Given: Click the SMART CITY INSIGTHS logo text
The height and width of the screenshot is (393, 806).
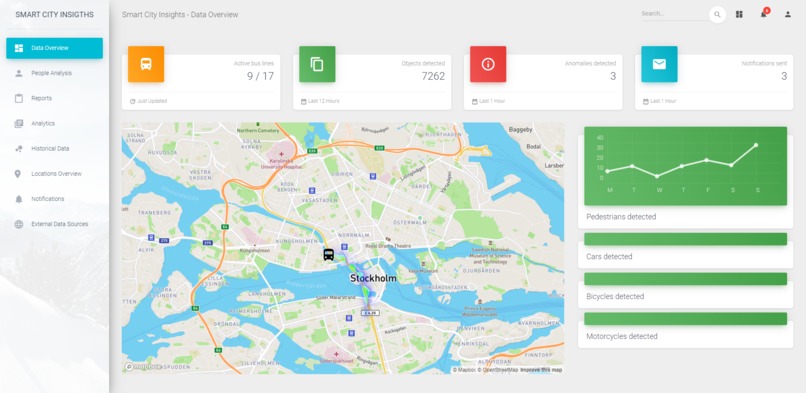Looking at the screenshot, I should click(x=54, y=15).
